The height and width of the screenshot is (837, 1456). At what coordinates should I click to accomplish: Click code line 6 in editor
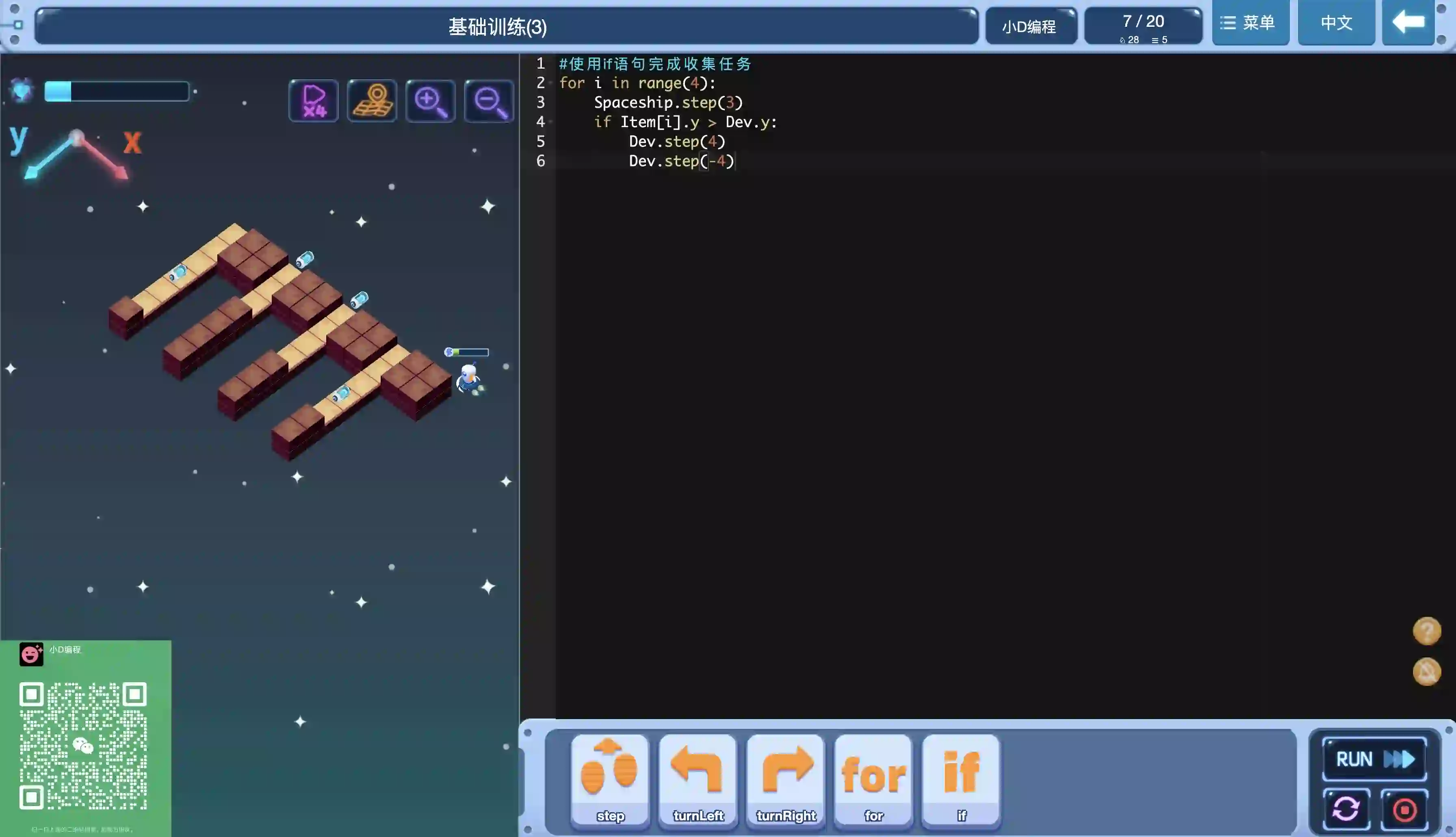tap(681, 161)
